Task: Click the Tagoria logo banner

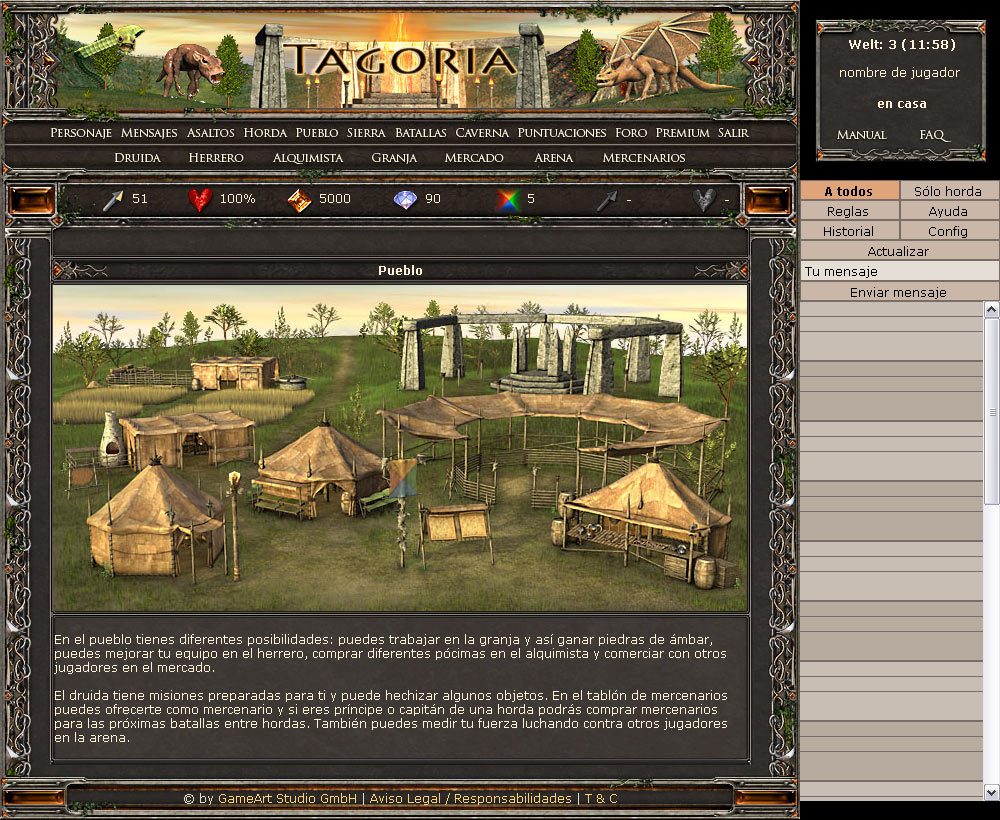Action: coord(400,61)
